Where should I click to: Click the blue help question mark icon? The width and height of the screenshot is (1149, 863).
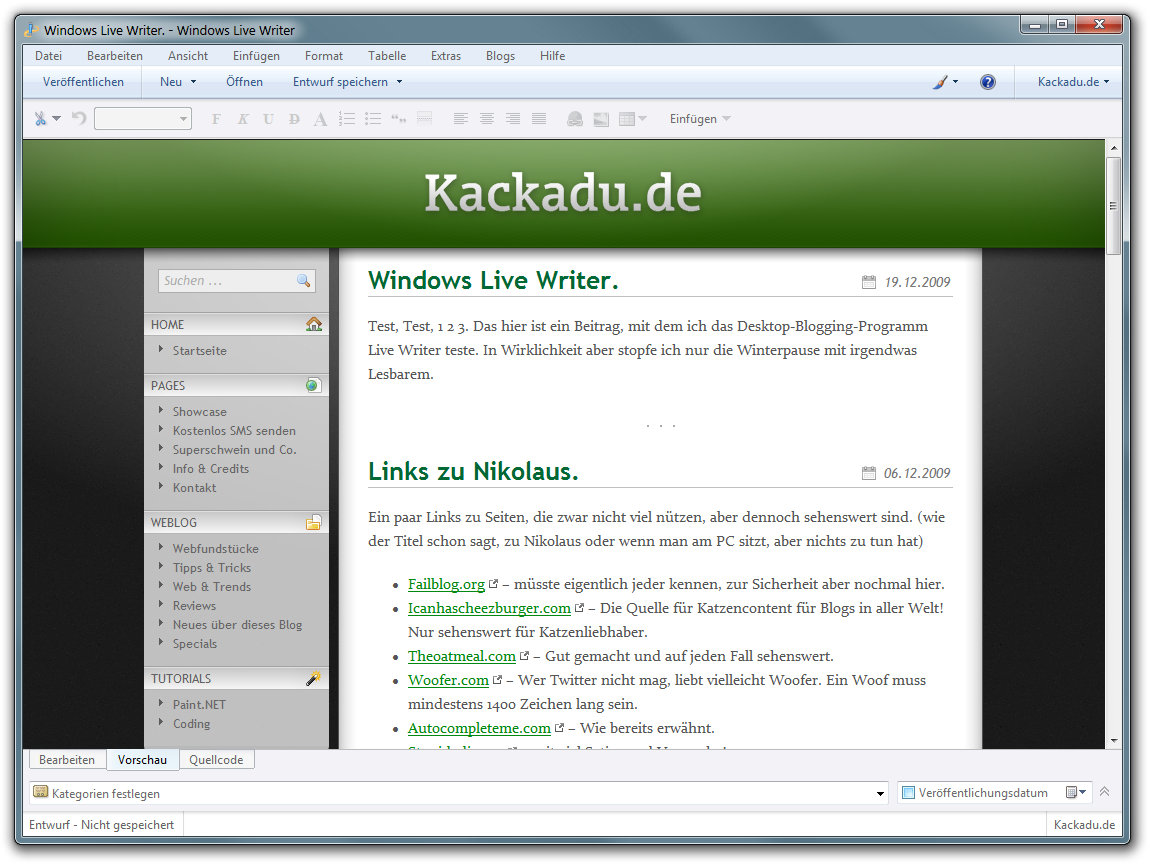[988, 82]
